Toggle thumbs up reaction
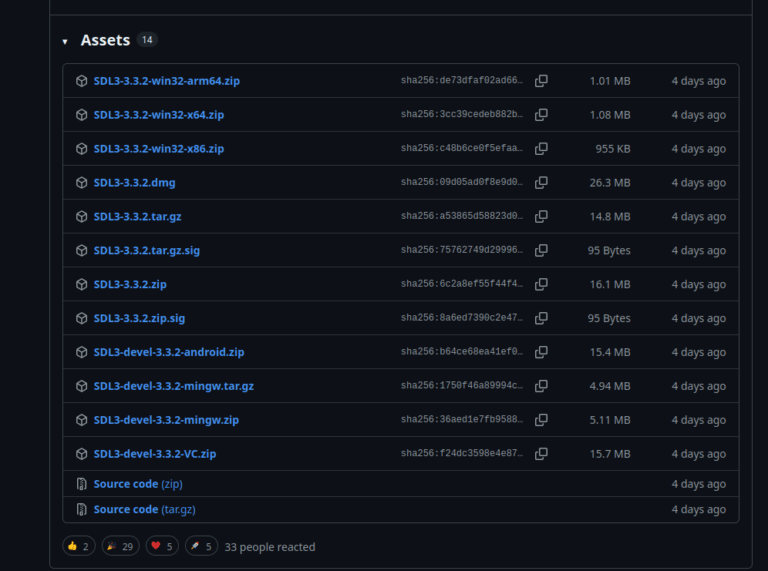The image size is (768, 571). point(79,546)
